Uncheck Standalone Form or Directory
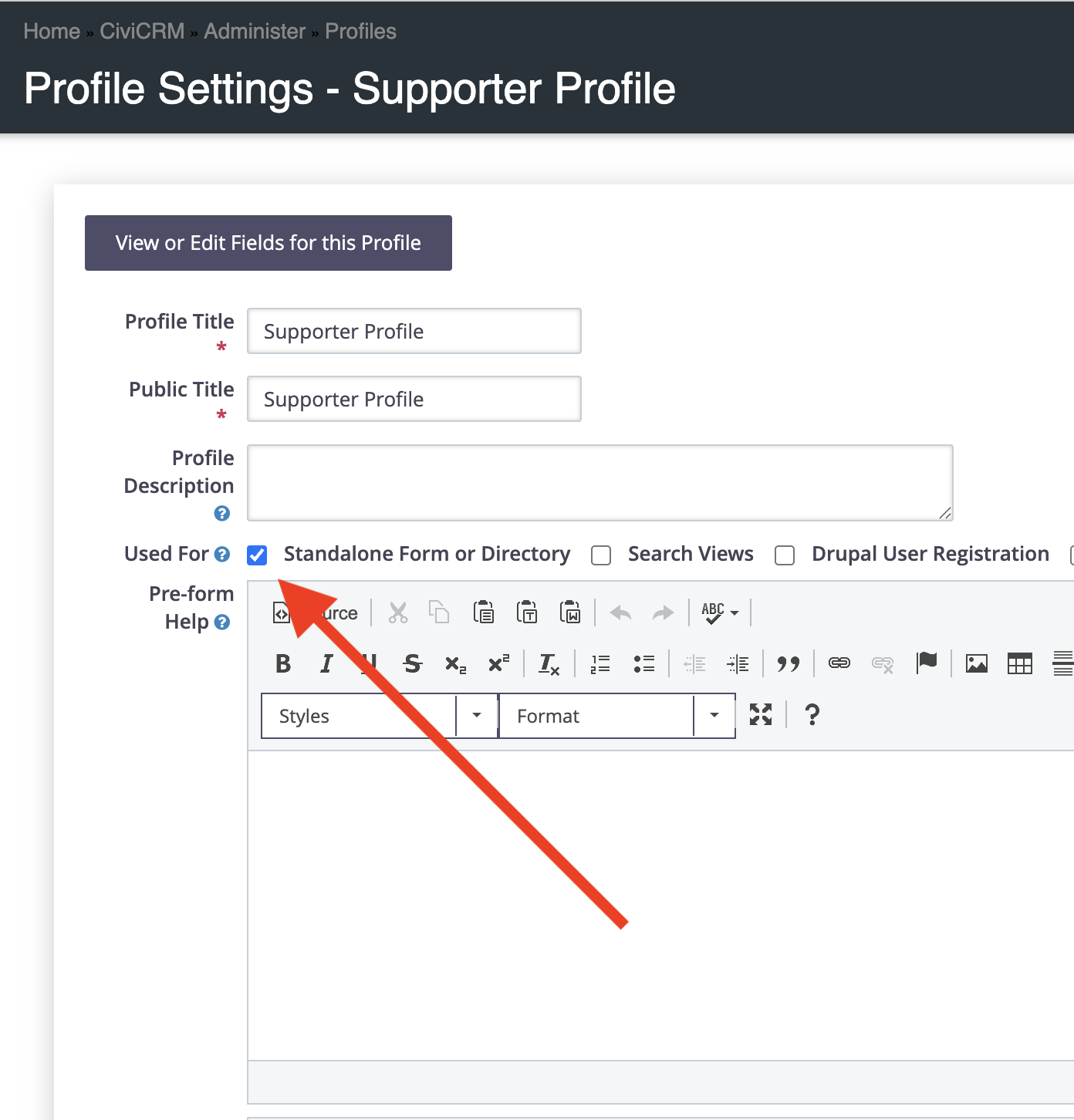 point(257,555)
